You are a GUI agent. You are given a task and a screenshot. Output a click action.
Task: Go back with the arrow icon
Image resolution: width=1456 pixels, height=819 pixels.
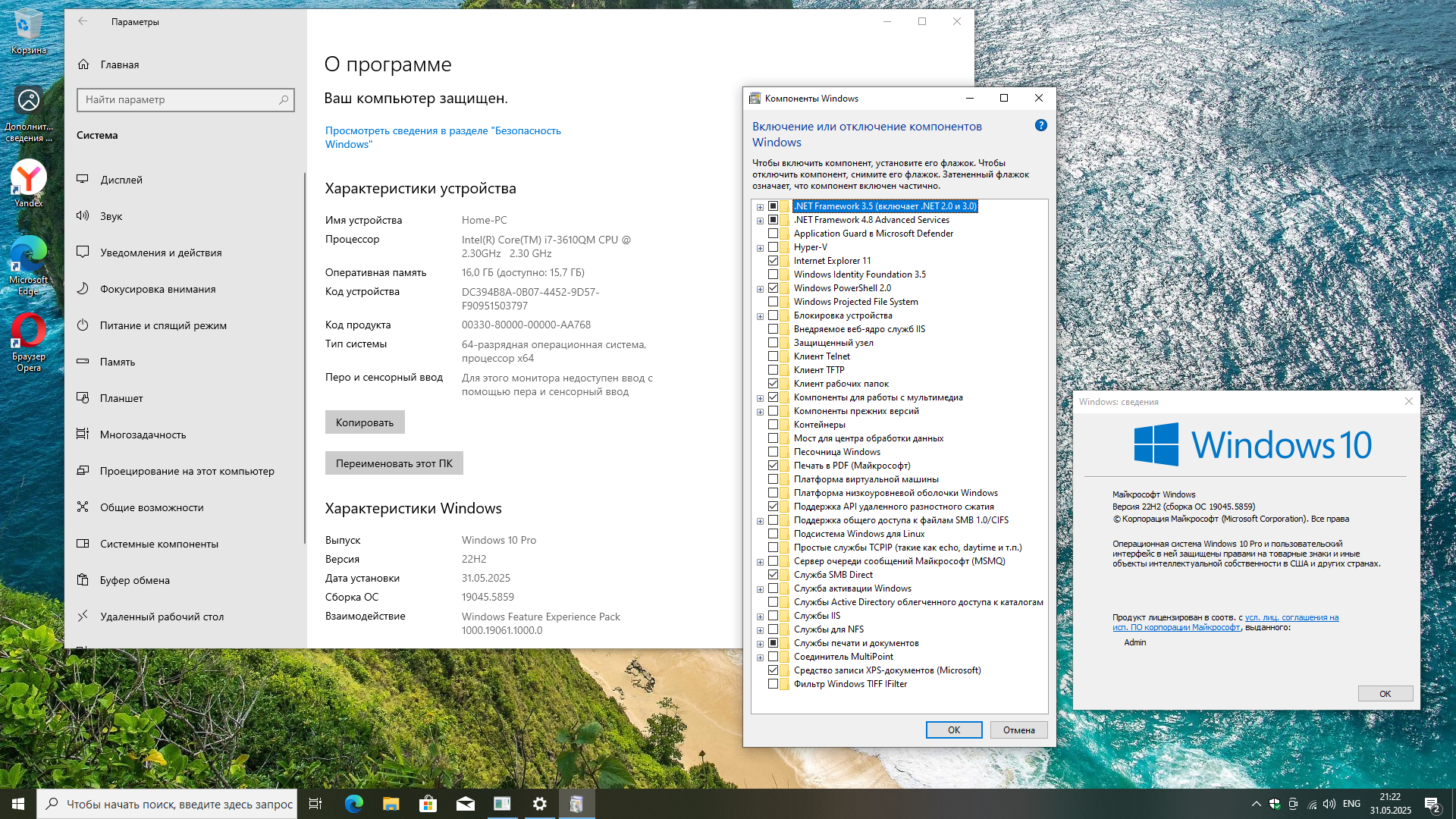[x=83, y=22]
